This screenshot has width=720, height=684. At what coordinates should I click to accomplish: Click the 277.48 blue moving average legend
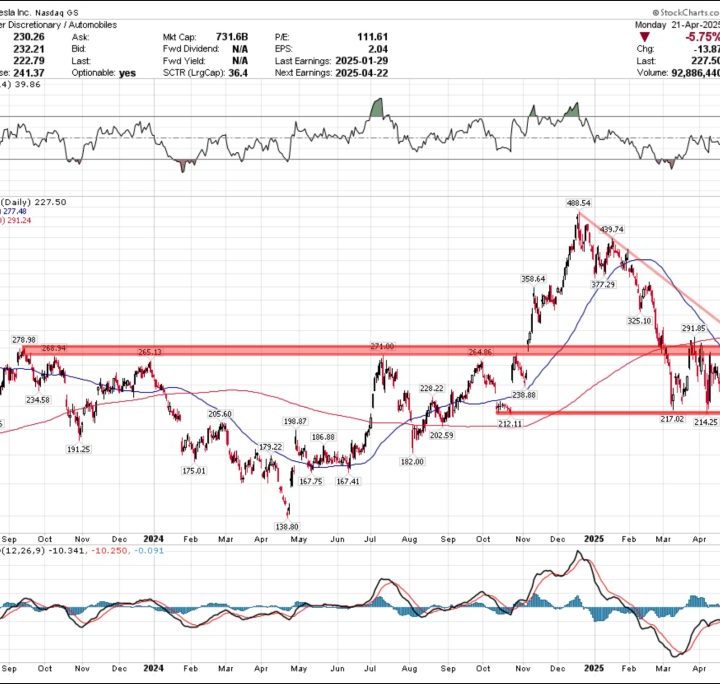coord(15,211)
